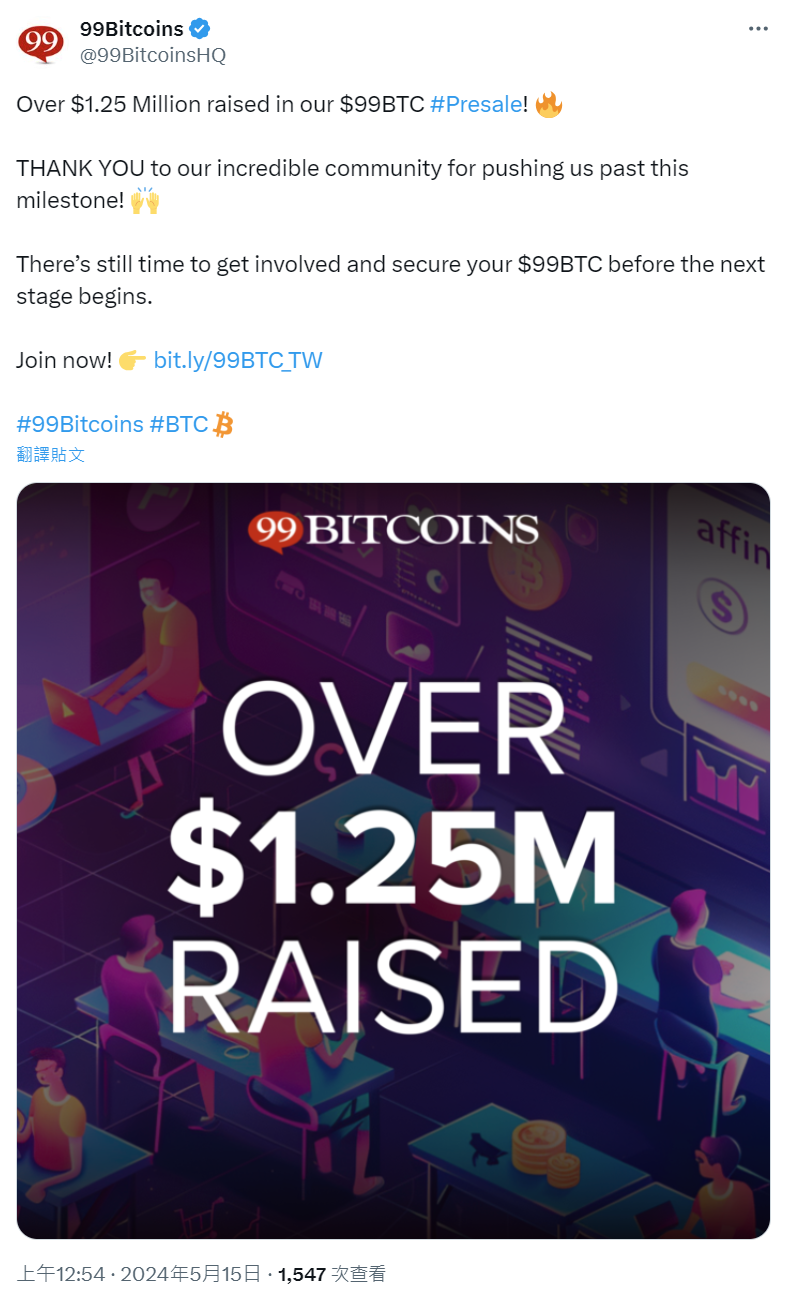Click the 99Bitcoins profile avatar
Viewport: 787px width, 1301px height.
40,43
